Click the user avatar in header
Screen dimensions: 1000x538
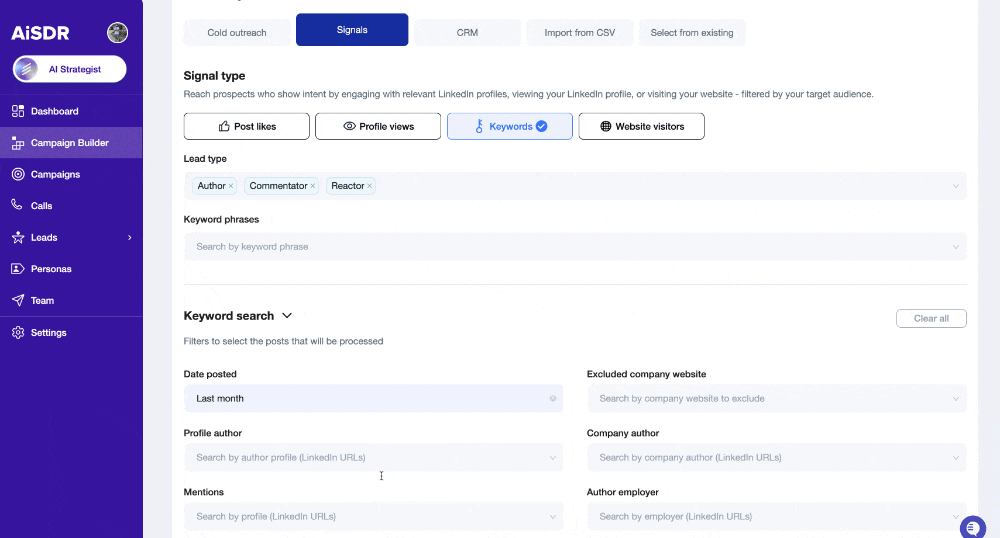[x=118, y=33]
